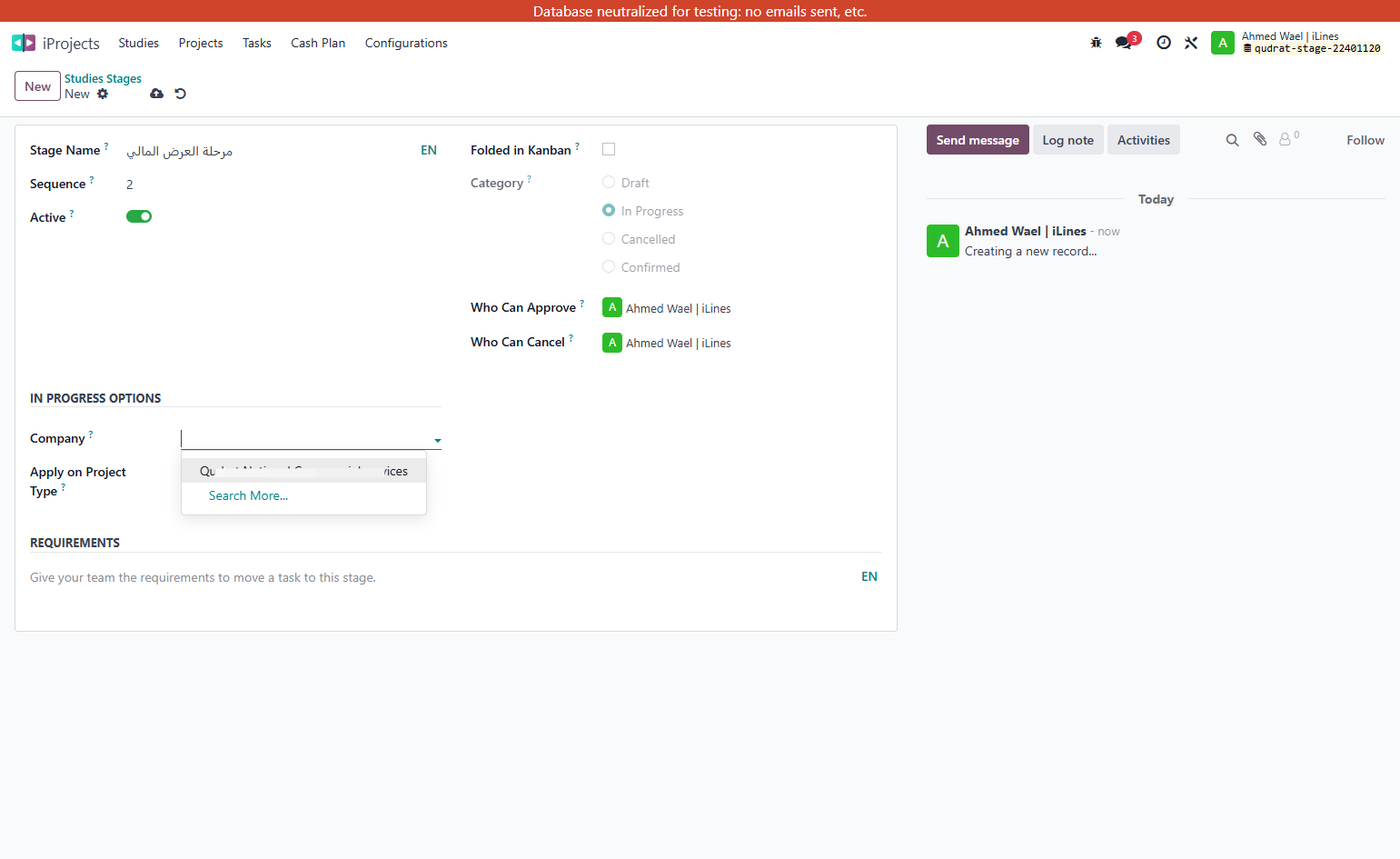Attach files using the paperclip icon
Viewport: 1400px width, 859px height.
coord(1259,139)
